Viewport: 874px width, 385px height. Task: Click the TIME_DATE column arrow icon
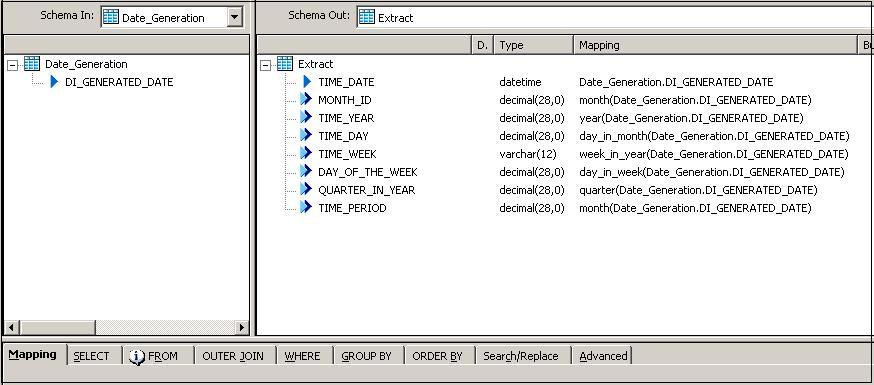click(x=307, y=82)
